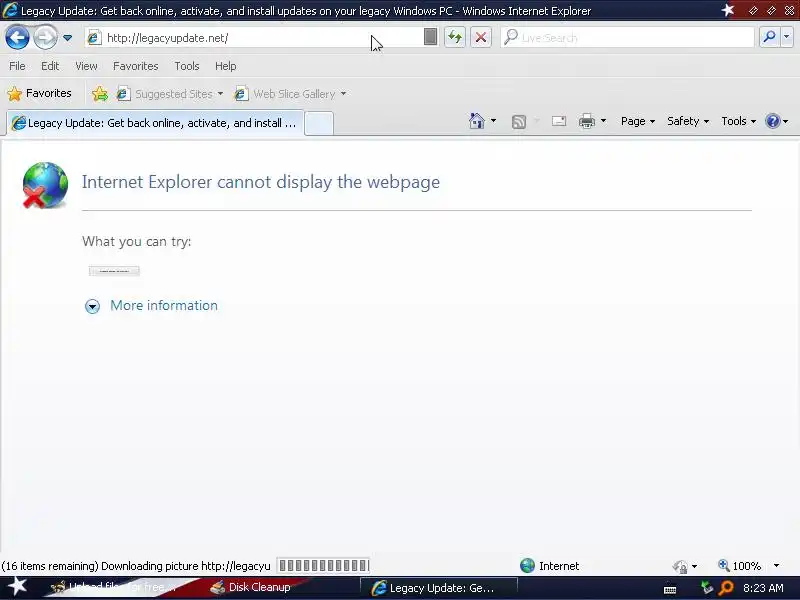Open the Page command bar menu

tap(638, 121)
